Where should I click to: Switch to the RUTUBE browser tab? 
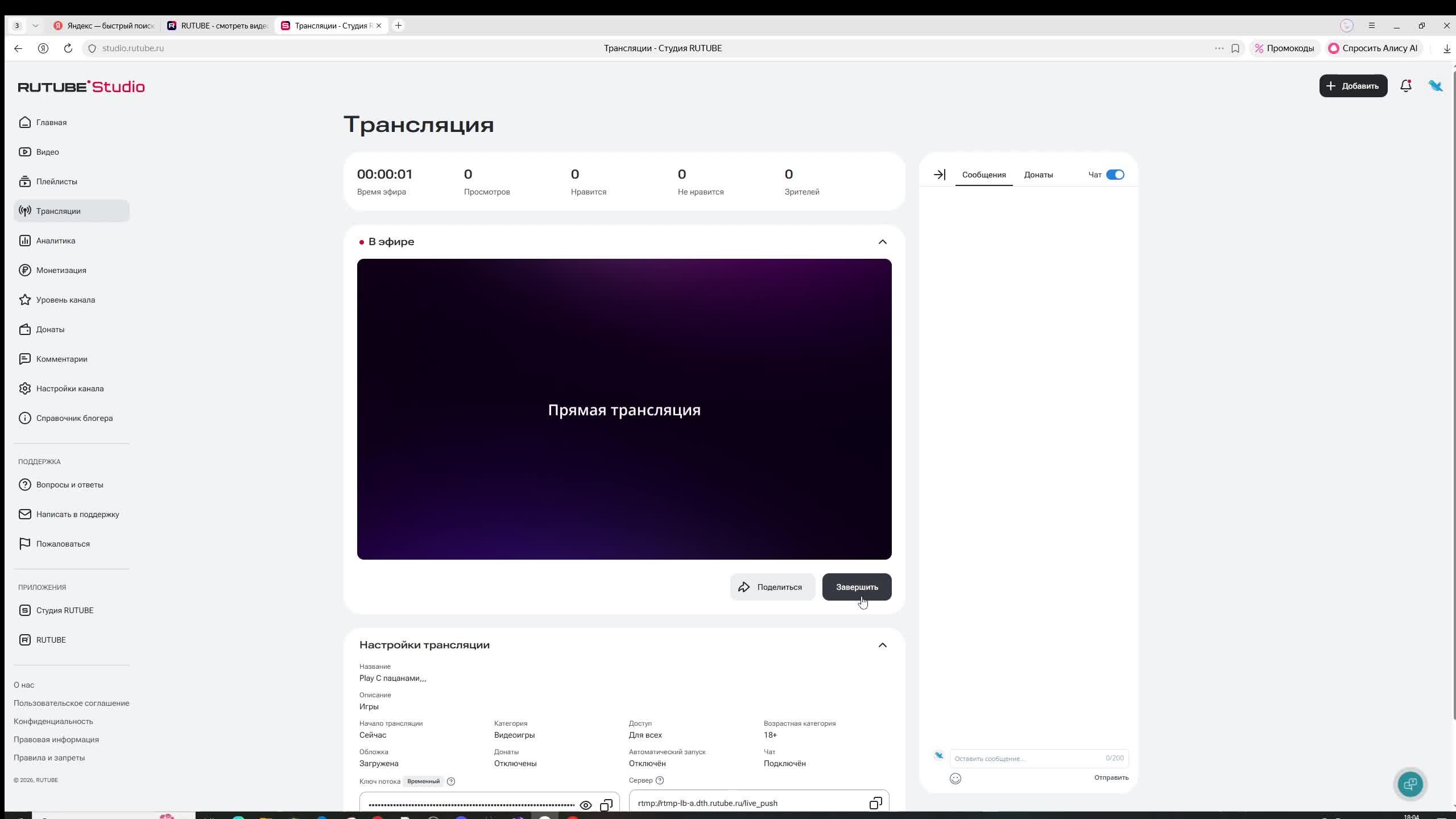(x=218, y=26)
